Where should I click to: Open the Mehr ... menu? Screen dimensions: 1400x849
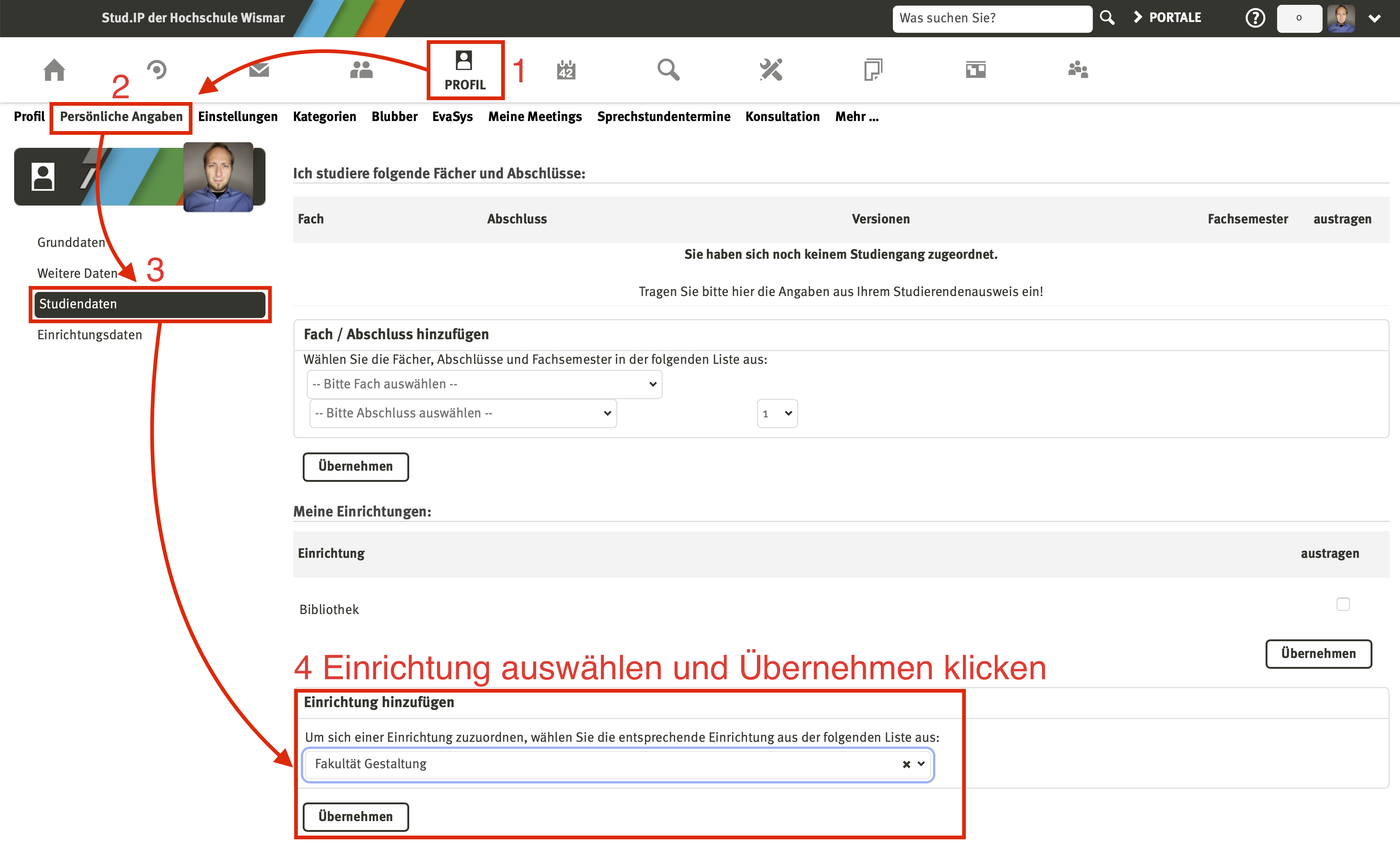(857, 116)
